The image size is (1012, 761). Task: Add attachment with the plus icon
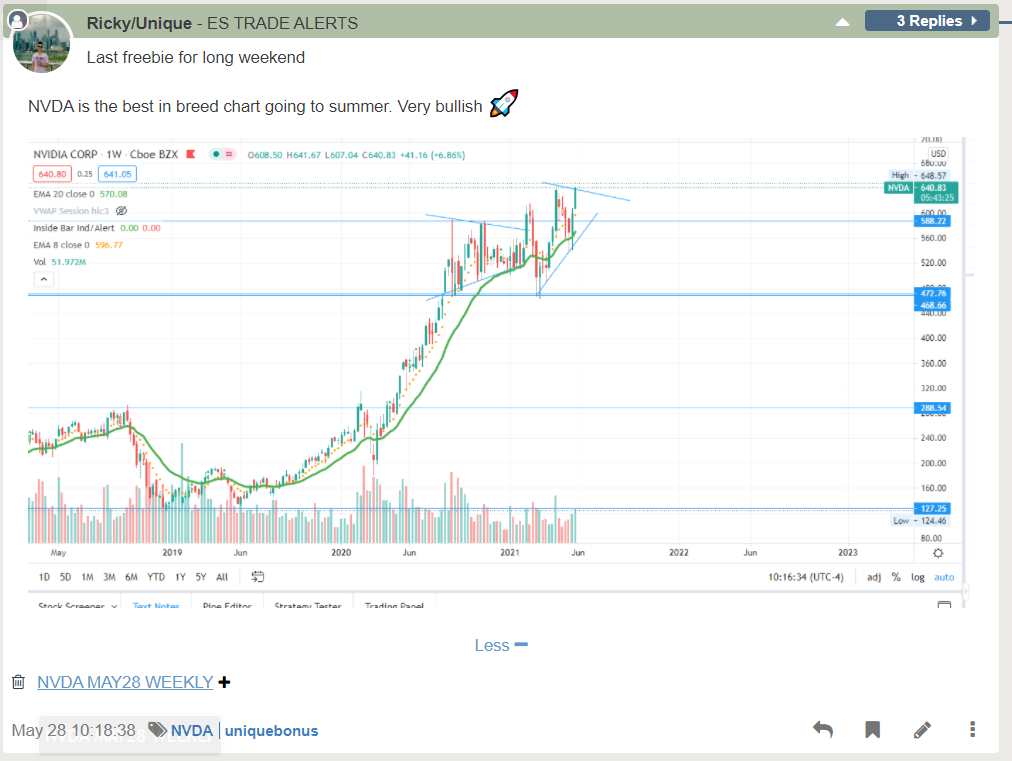click(224, 682)
